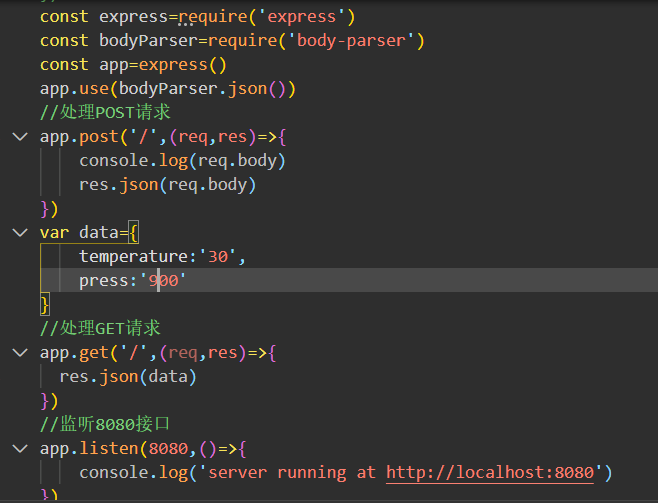The width and height of the screenshot is (658, 503).
Task: Place cursor in 'body-parser' string
Action: (x=351, y=41)
